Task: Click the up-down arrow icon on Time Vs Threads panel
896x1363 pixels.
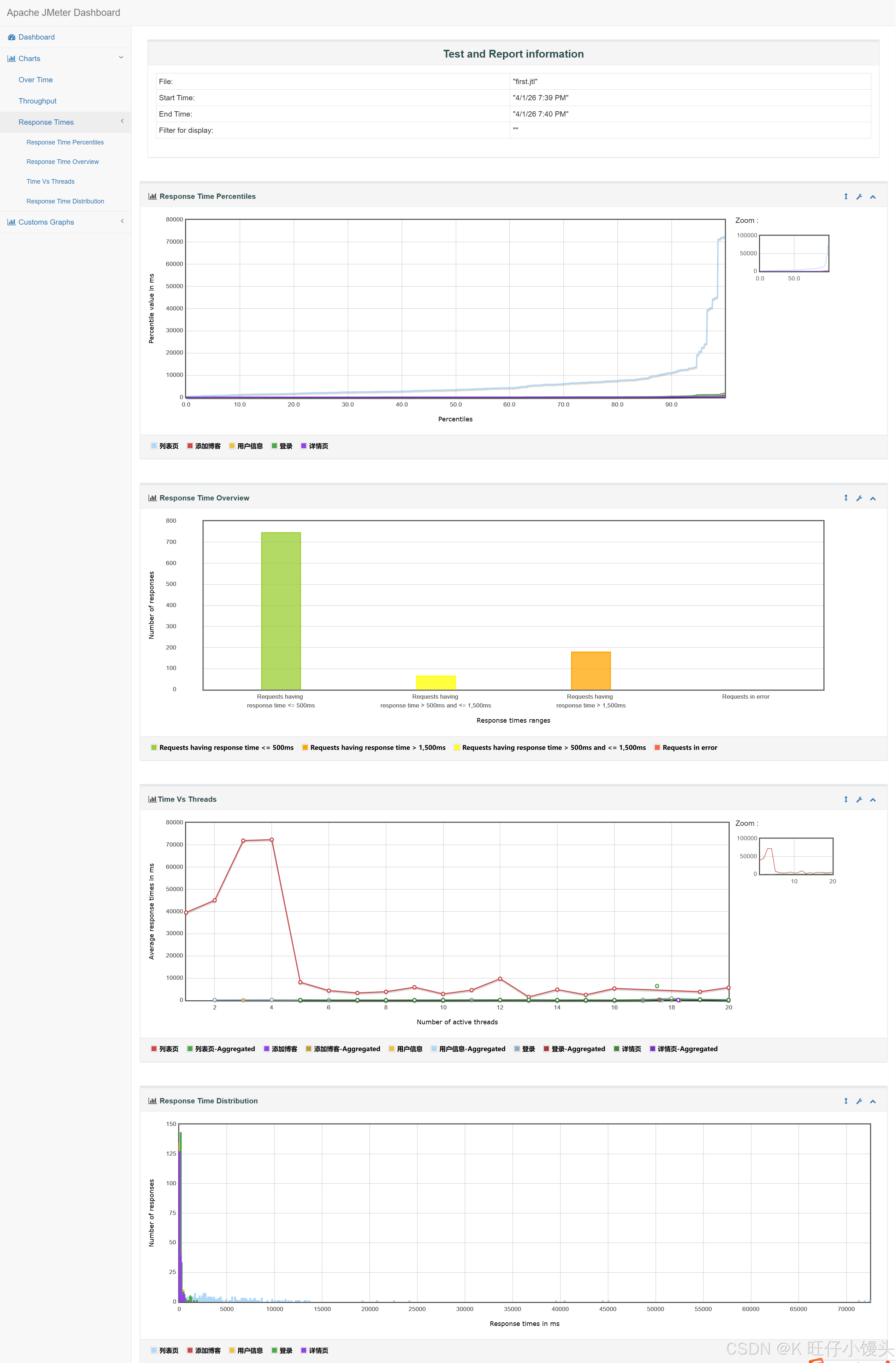Action: [845, 799]
